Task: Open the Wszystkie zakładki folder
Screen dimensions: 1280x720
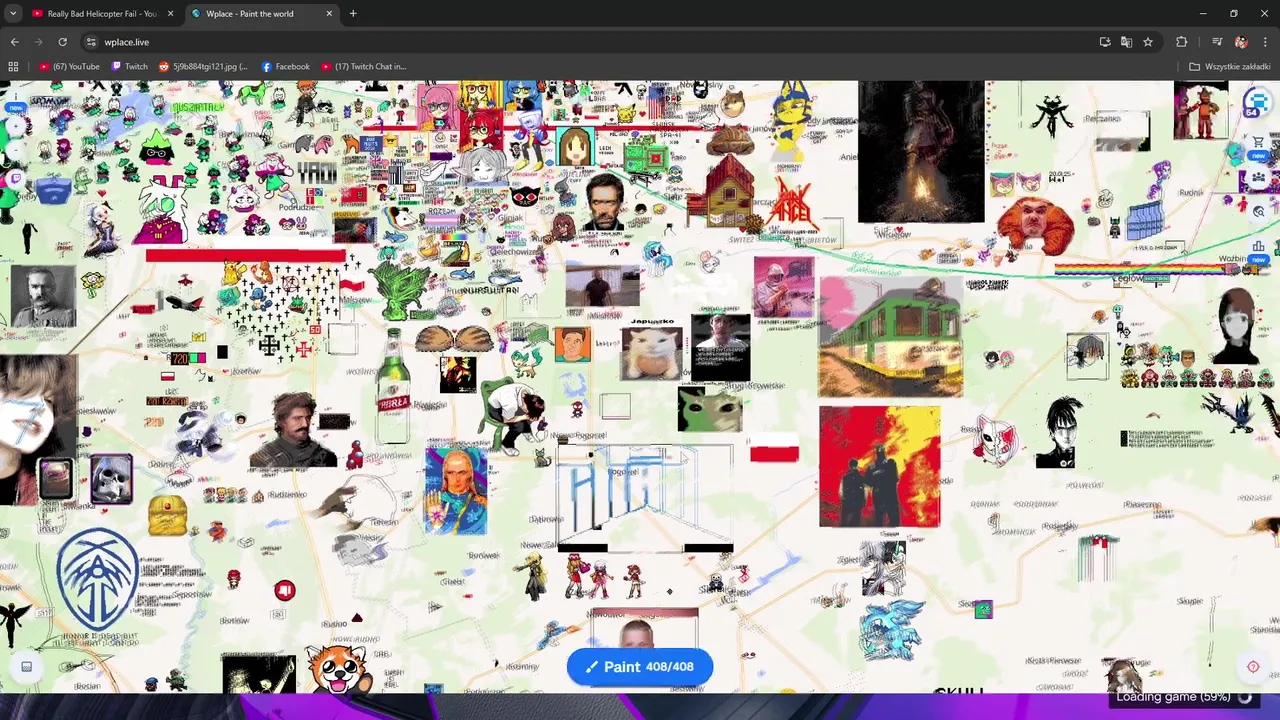Action: [x=1229, y=67]
